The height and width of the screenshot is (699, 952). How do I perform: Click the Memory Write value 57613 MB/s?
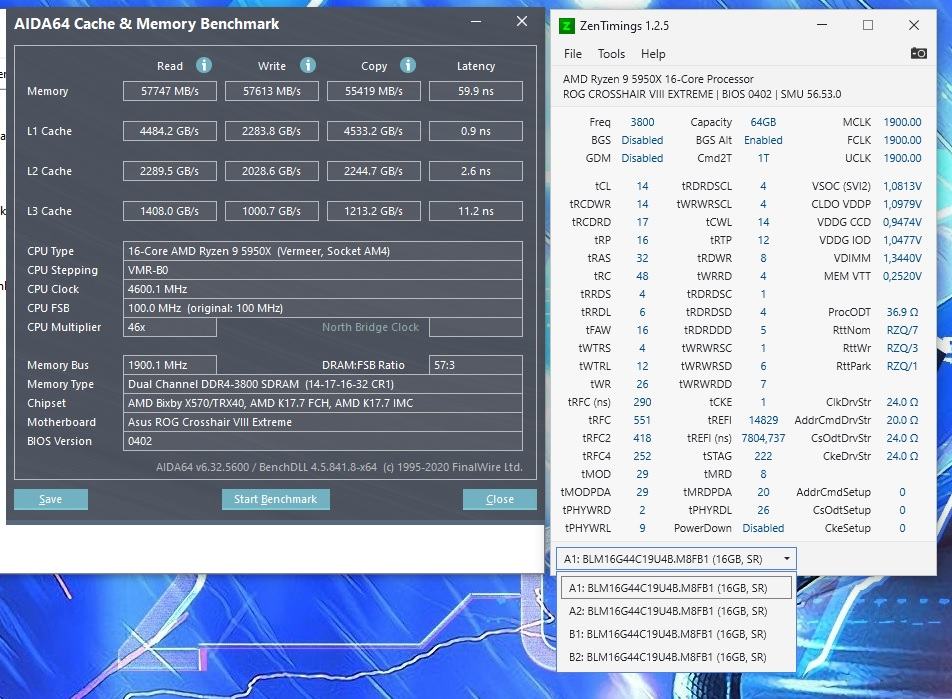click(272, 91)
